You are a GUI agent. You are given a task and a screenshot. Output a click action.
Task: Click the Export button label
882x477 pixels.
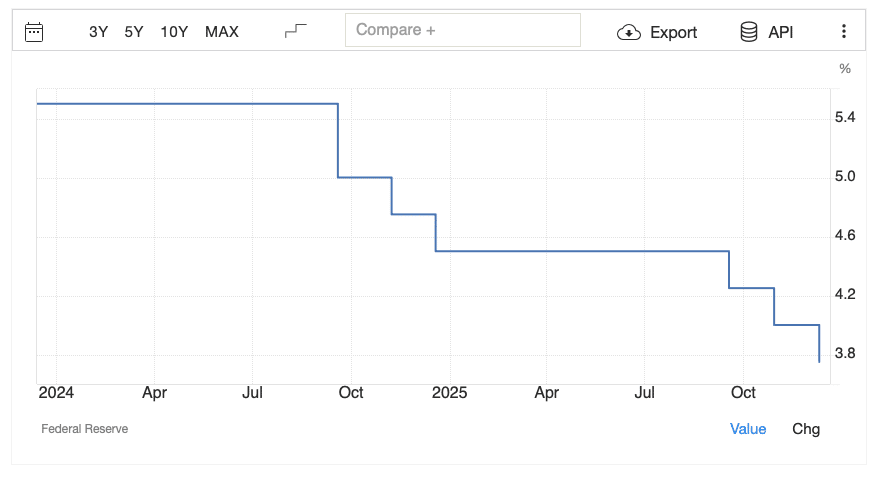(x=673, y=32)
